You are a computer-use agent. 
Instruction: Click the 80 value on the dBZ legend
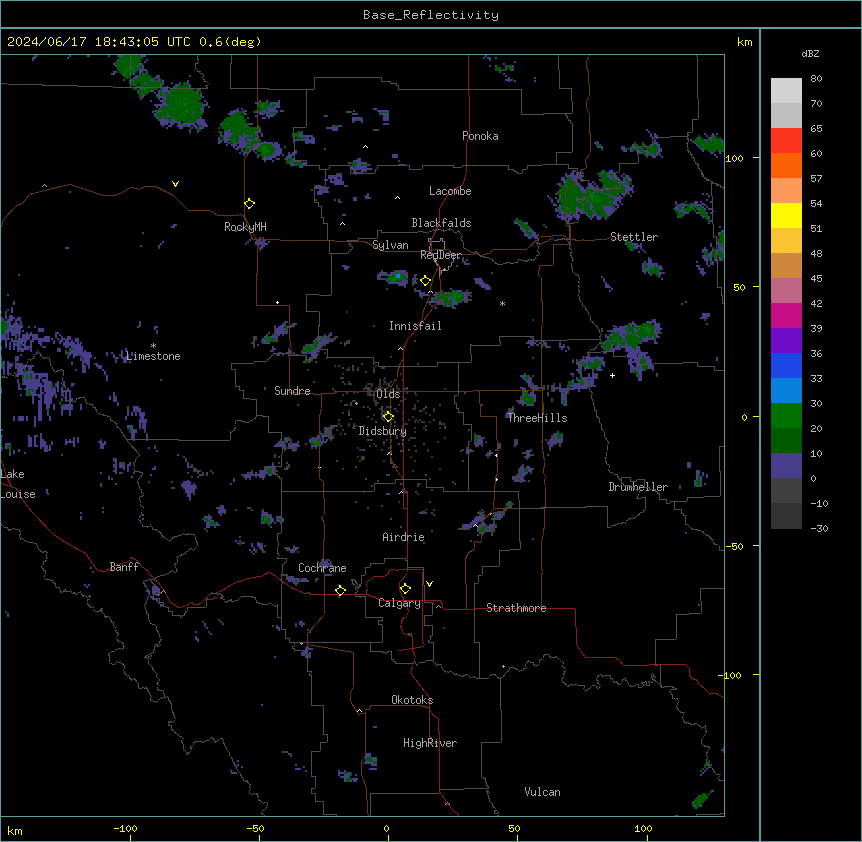pyautogui.click(x=816, y=79)
